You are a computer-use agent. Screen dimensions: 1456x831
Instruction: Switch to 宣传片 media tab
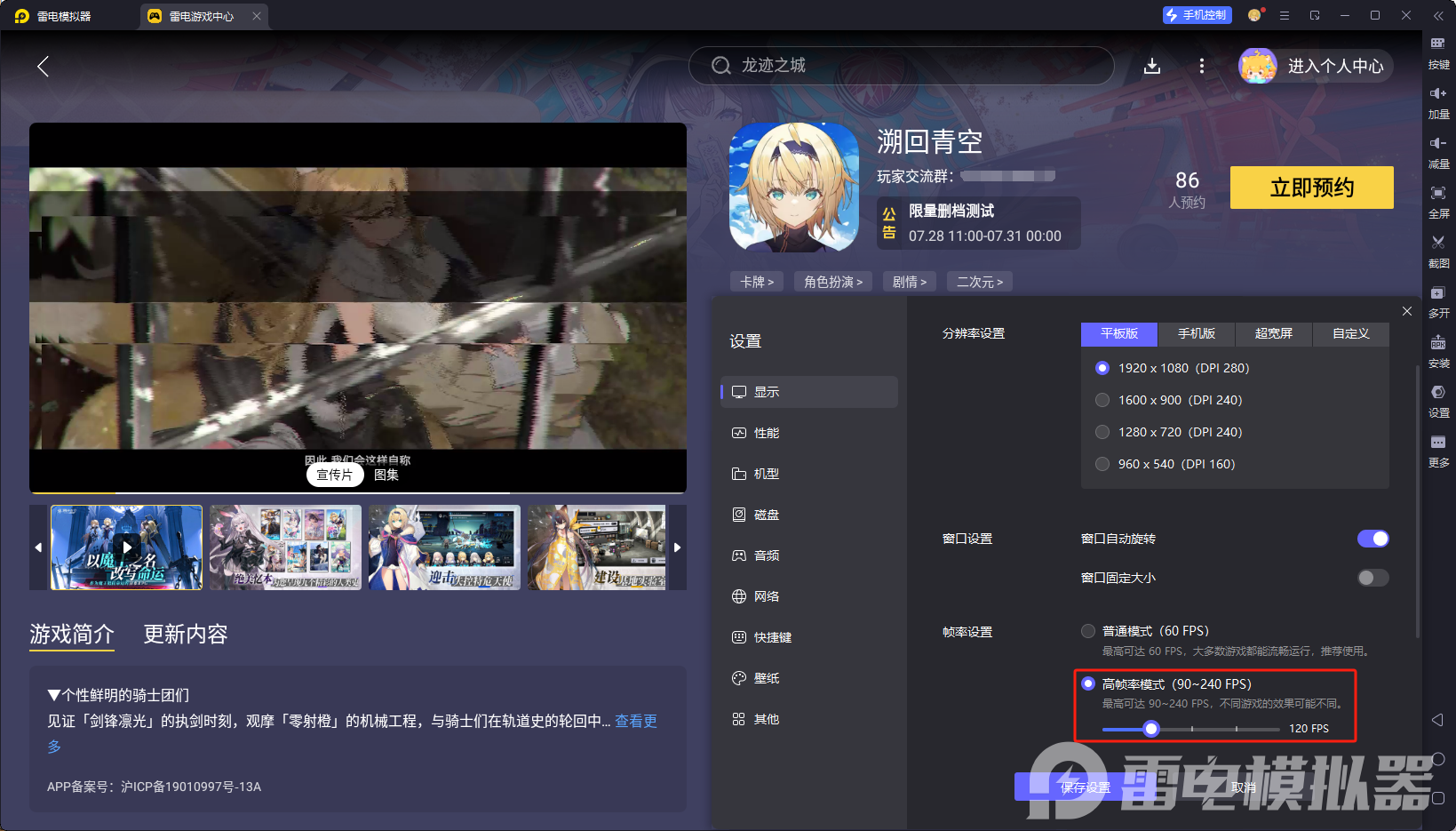[335, 475]
